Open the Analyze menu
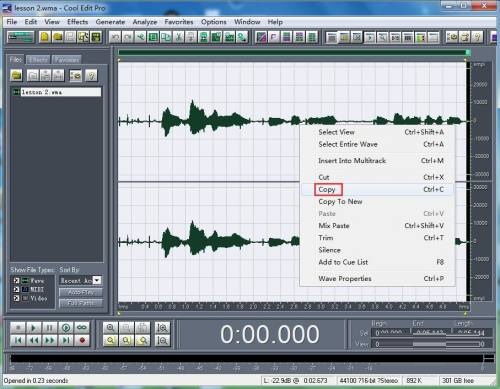This screenshot has width=500, height=389. point(145,22)
